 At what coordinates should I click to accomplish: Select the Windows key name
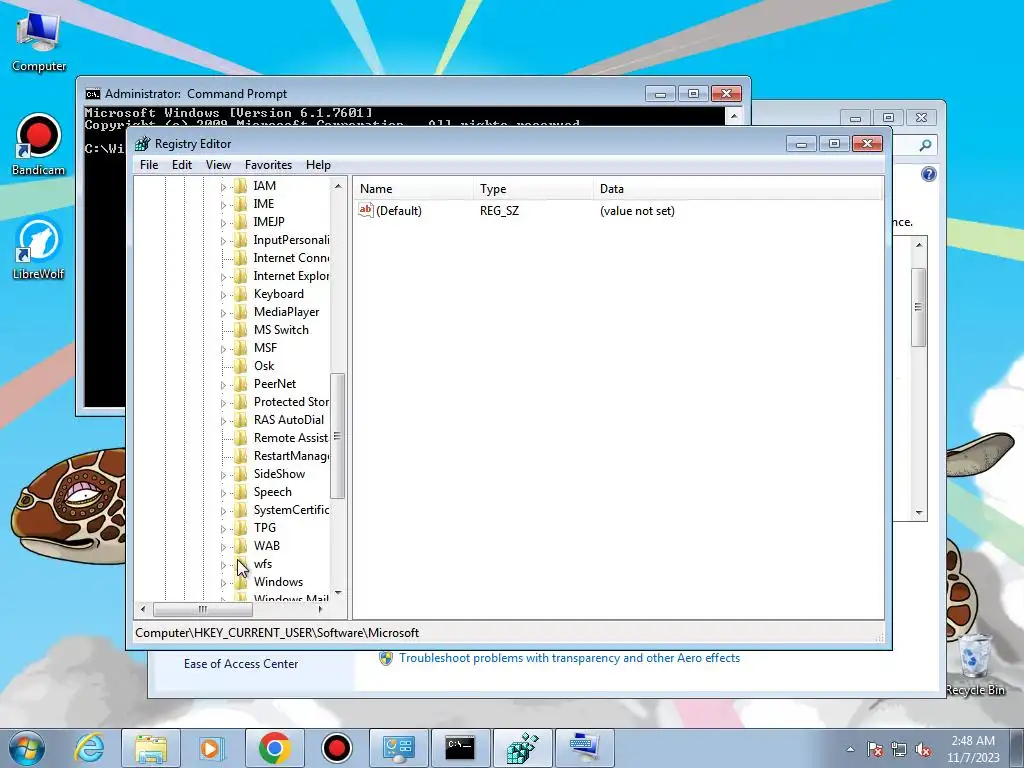coord(278,582)
